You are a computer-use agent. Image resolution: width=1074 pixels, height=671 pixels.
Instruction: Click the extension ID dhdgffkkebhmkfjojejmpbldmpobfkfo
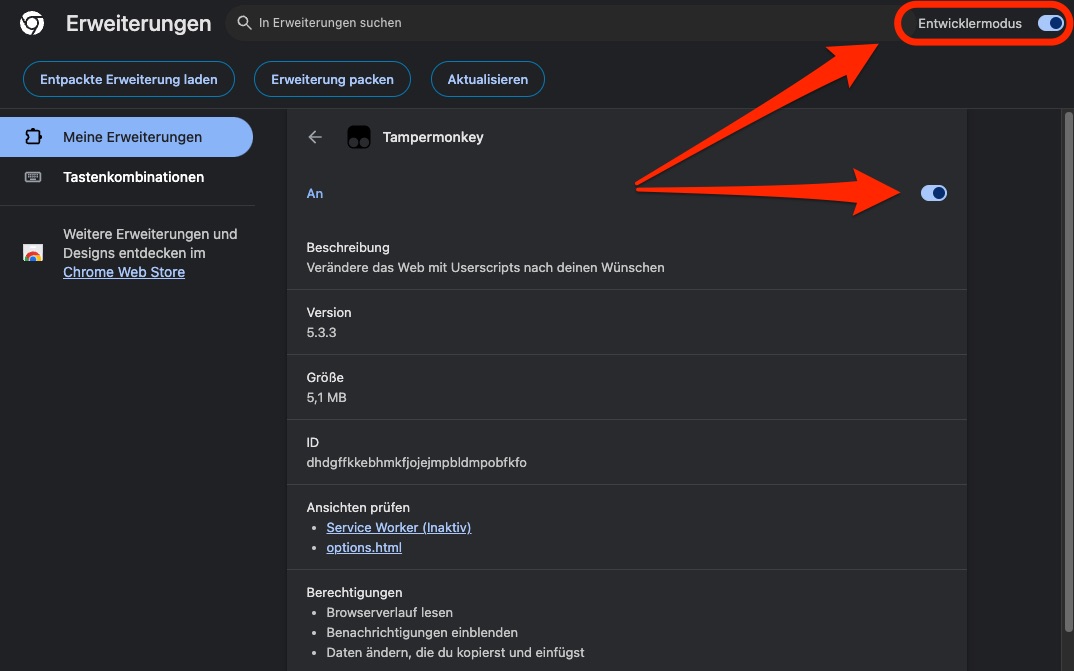pyautogui.click(x=416, y=463)
